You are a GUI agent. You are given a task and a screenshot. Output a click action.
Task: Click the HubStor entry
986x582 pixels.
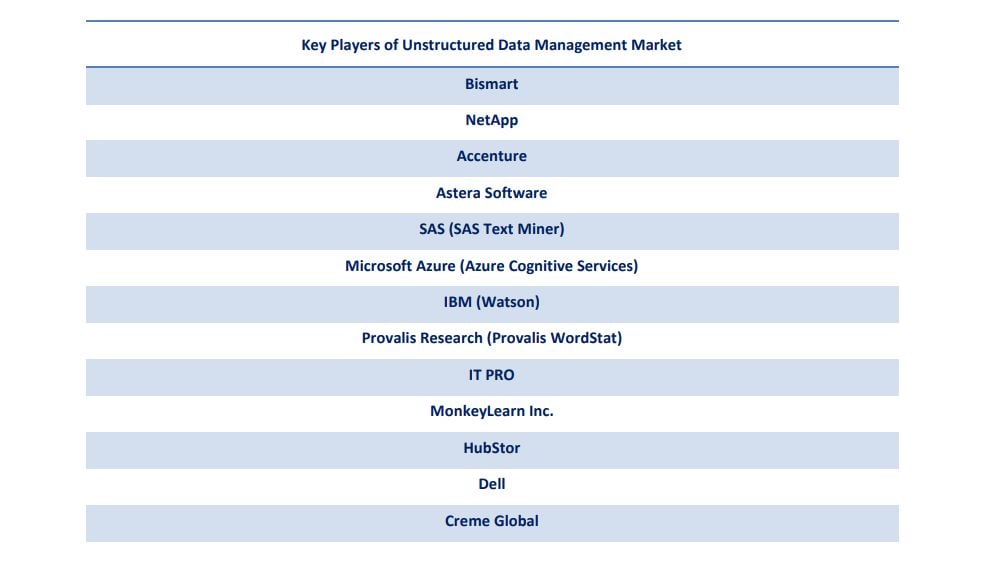point(492,448)
